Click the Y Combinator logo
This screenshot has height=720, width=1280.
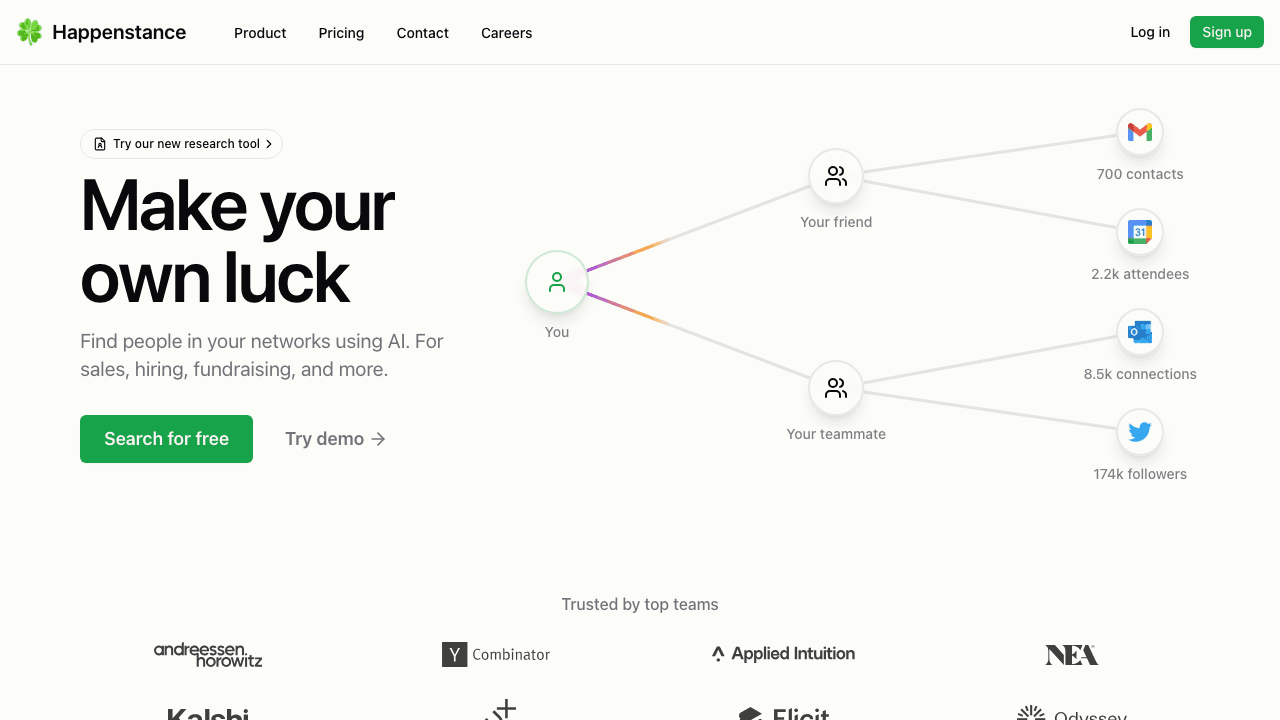tap(496, 654)
